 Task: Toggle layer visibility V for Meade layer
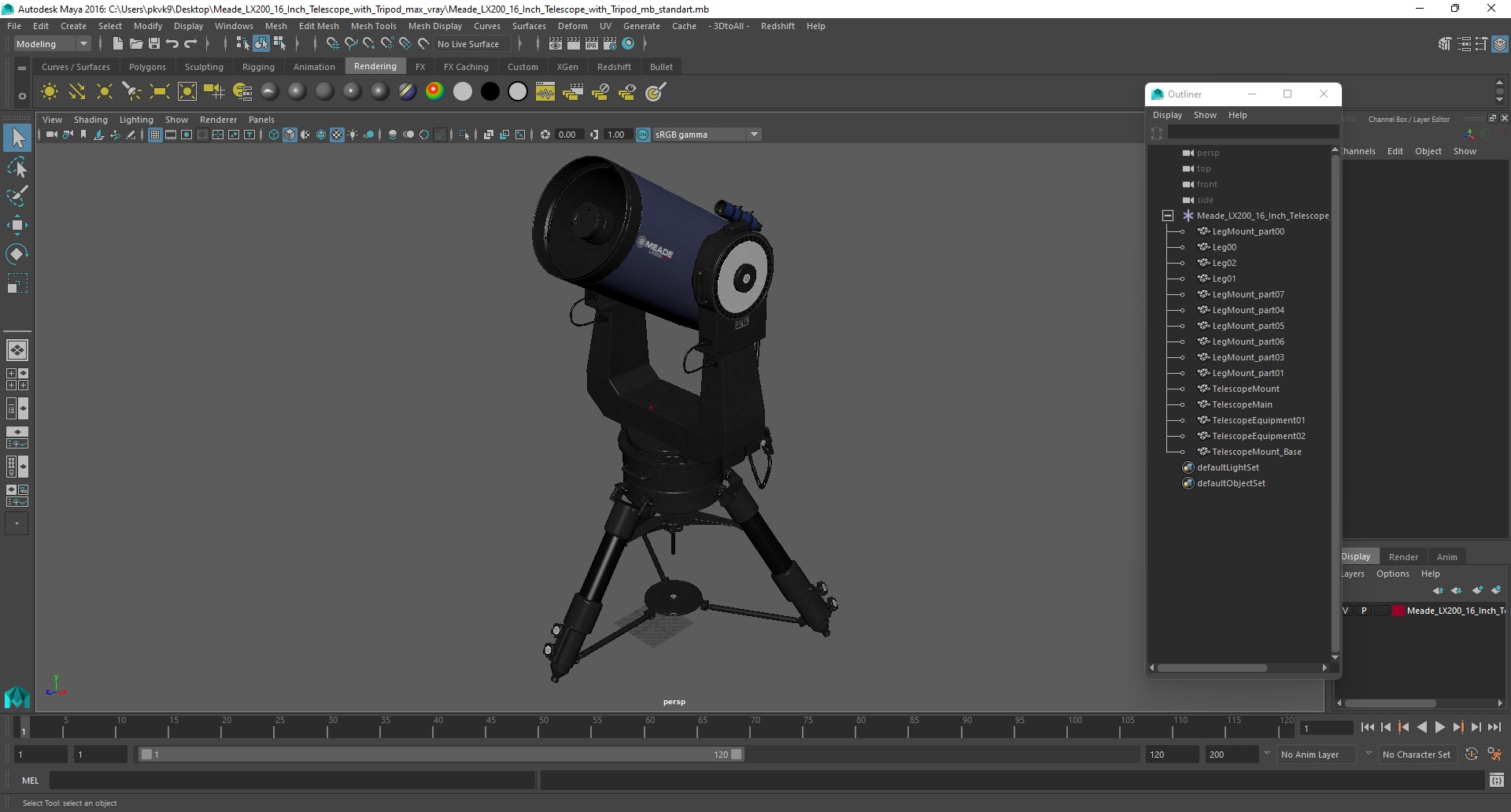click(1346, 611)
